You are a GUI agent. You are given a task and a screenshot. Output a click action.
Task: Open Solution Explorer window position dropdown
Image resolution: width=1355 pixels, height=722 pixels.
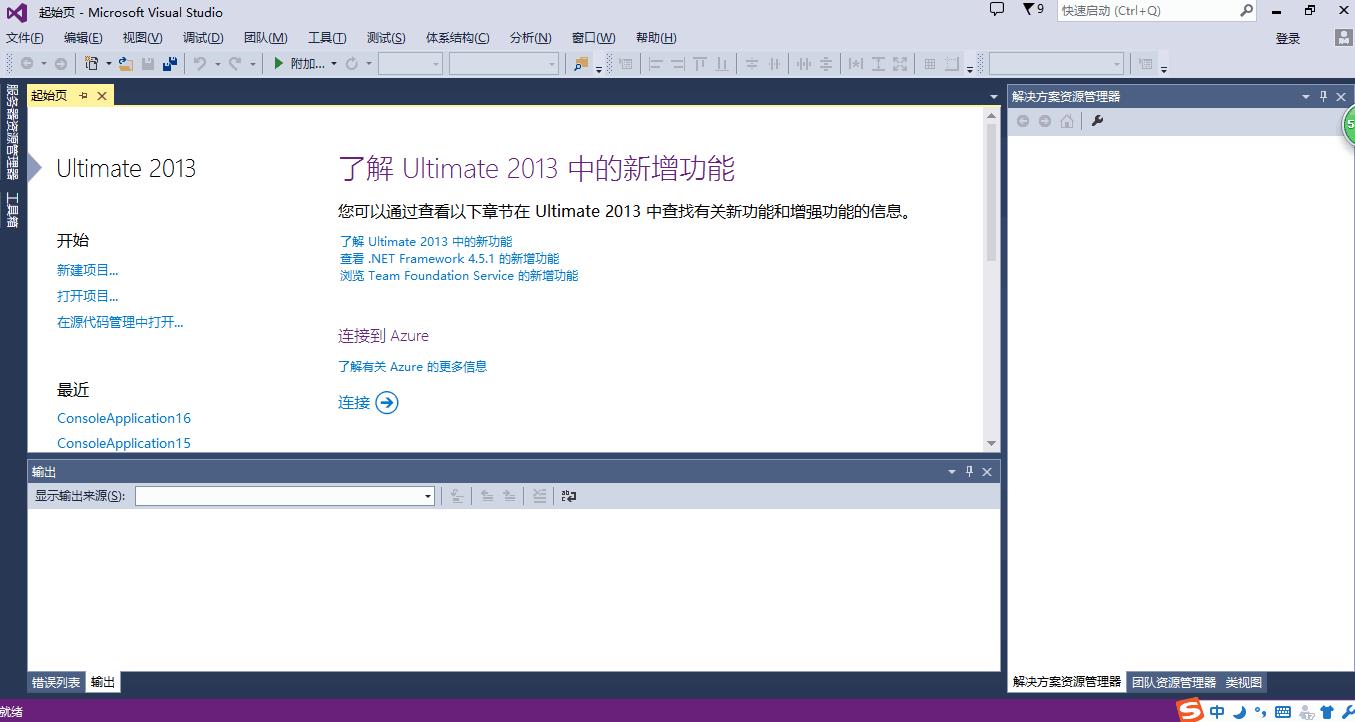point(1305,97)
